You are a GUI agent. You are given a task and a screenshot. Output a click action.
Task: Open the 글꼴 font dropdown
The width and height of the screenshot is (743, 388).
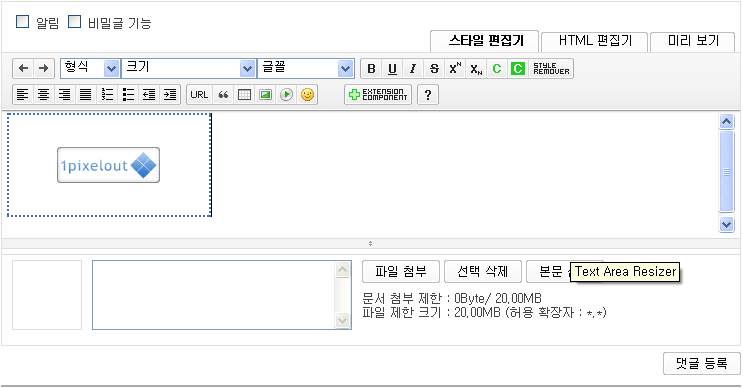306,68
